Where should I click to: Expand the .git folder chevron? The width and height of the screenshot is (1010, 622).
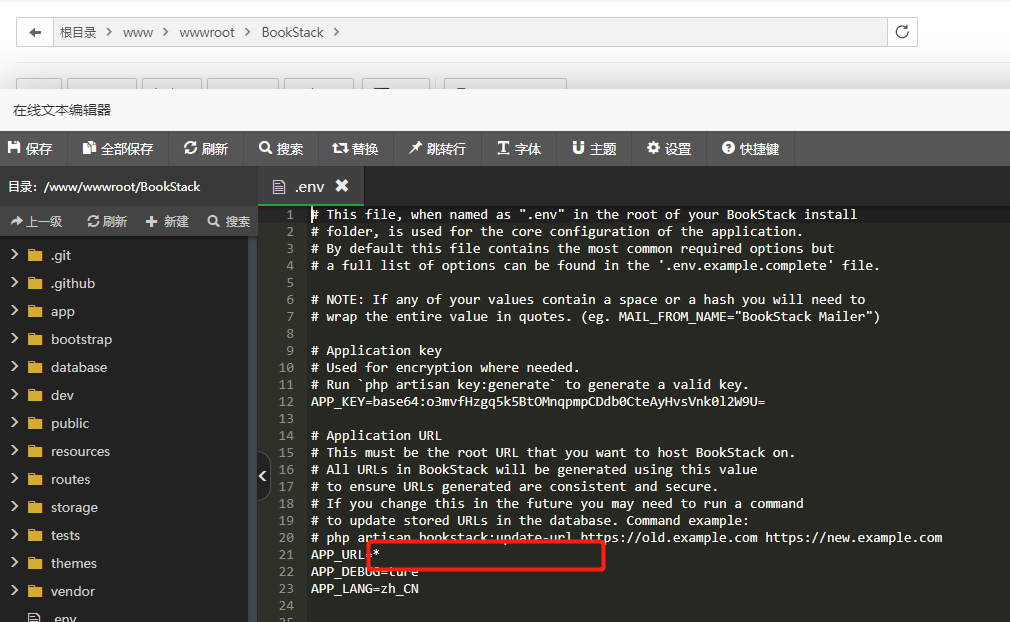click(x=14, y=255)
